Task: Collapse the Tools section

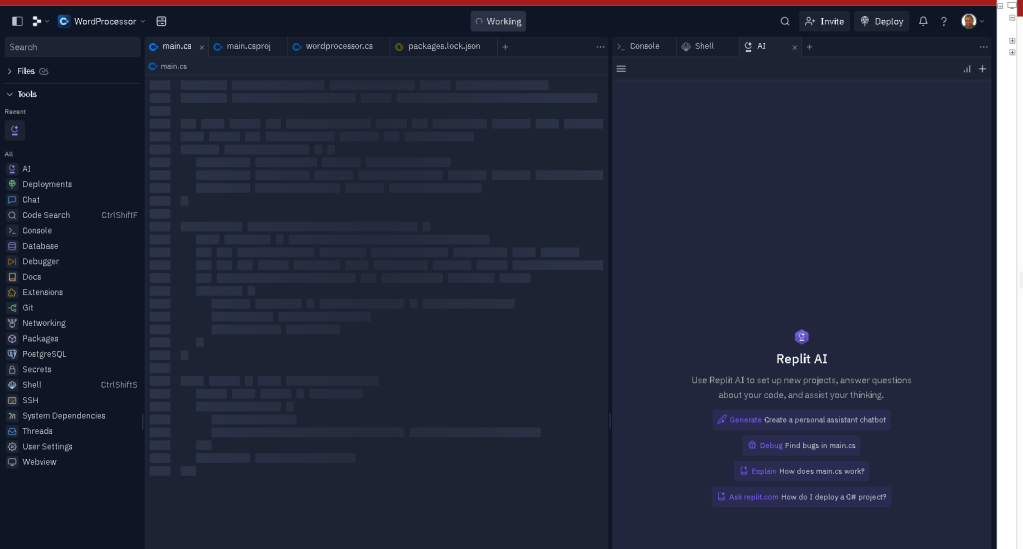Action: coord(22,94)
